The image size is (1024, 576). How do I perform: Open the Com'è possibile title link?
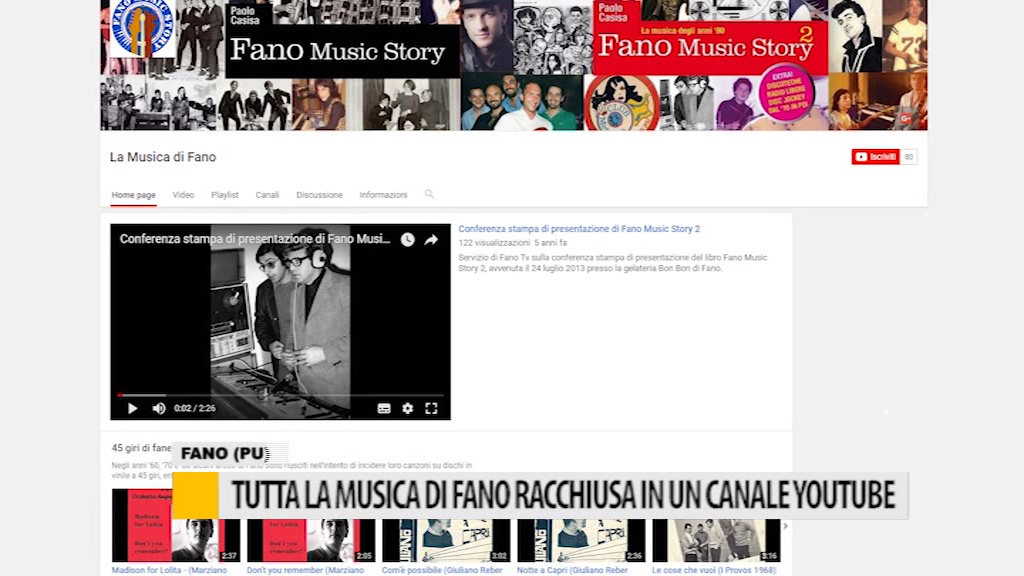click(442, 570)
